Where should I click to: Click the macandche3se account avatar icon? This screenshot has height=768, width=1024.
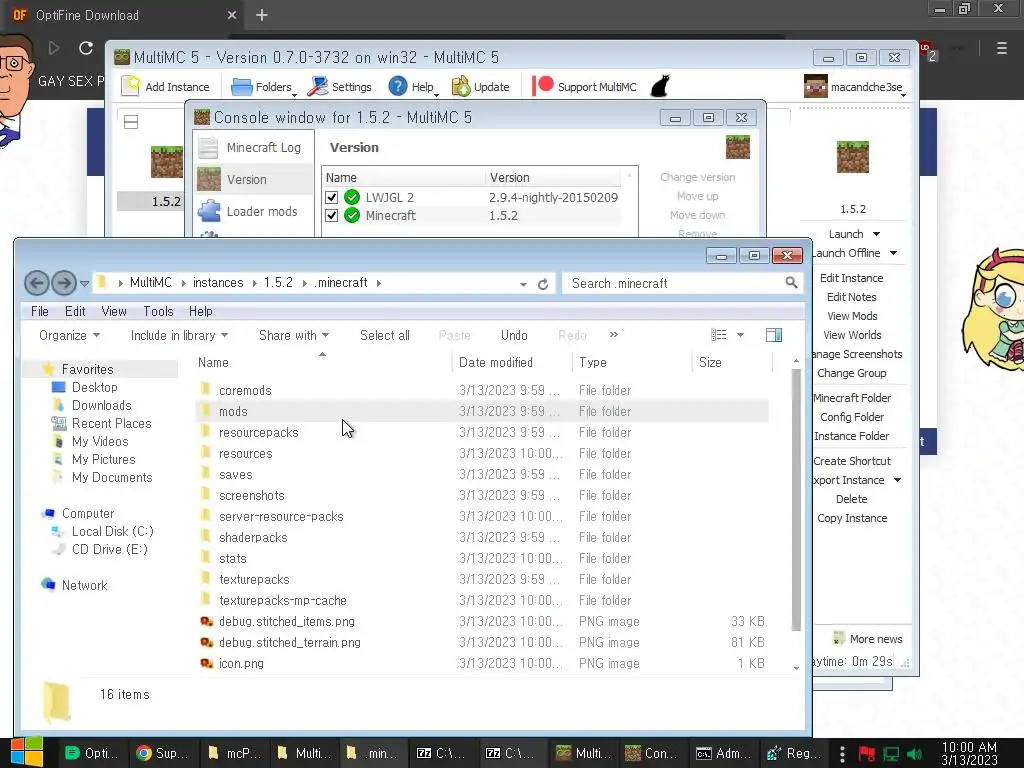816,86
